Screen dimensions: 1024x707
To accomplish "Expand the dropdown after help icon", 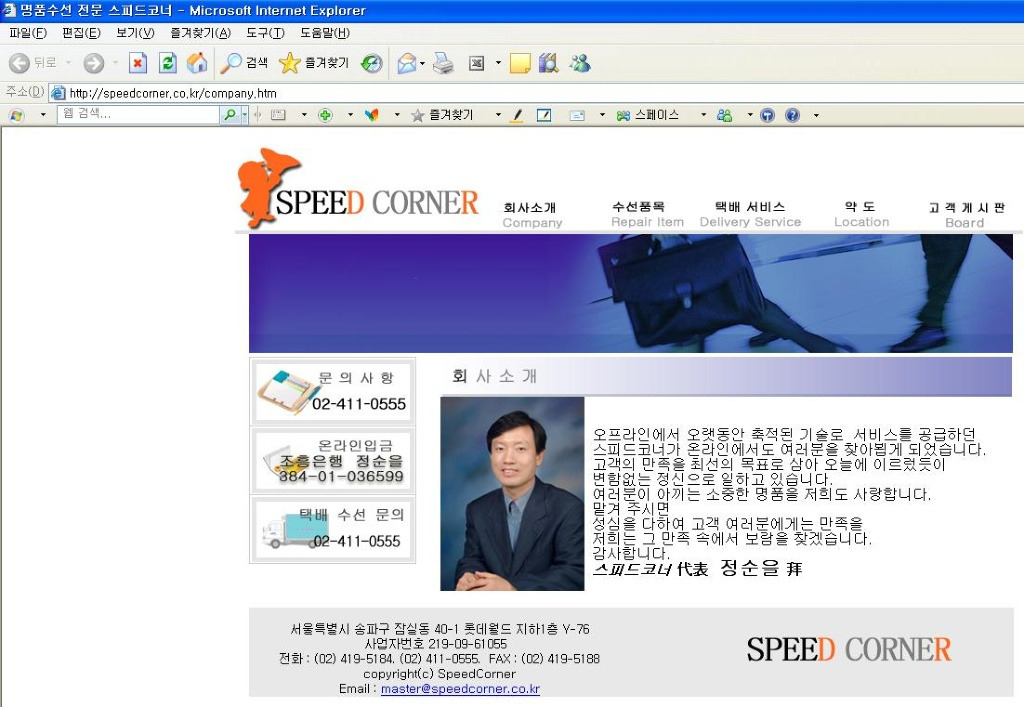I will pos(816,116).
